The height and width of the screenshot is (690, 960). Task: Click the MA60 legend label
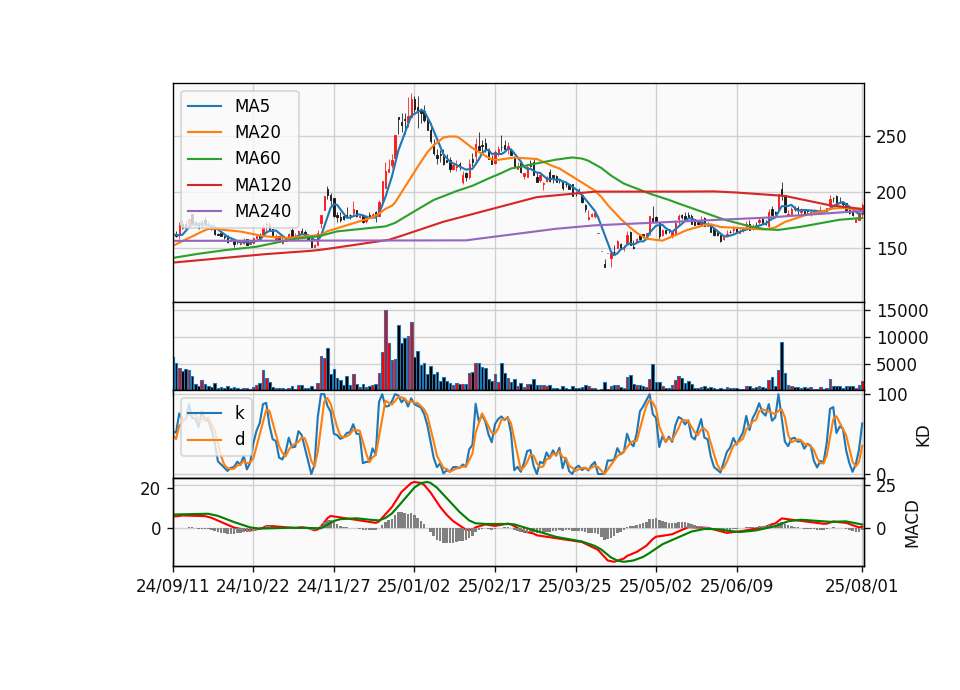point(257,159)
